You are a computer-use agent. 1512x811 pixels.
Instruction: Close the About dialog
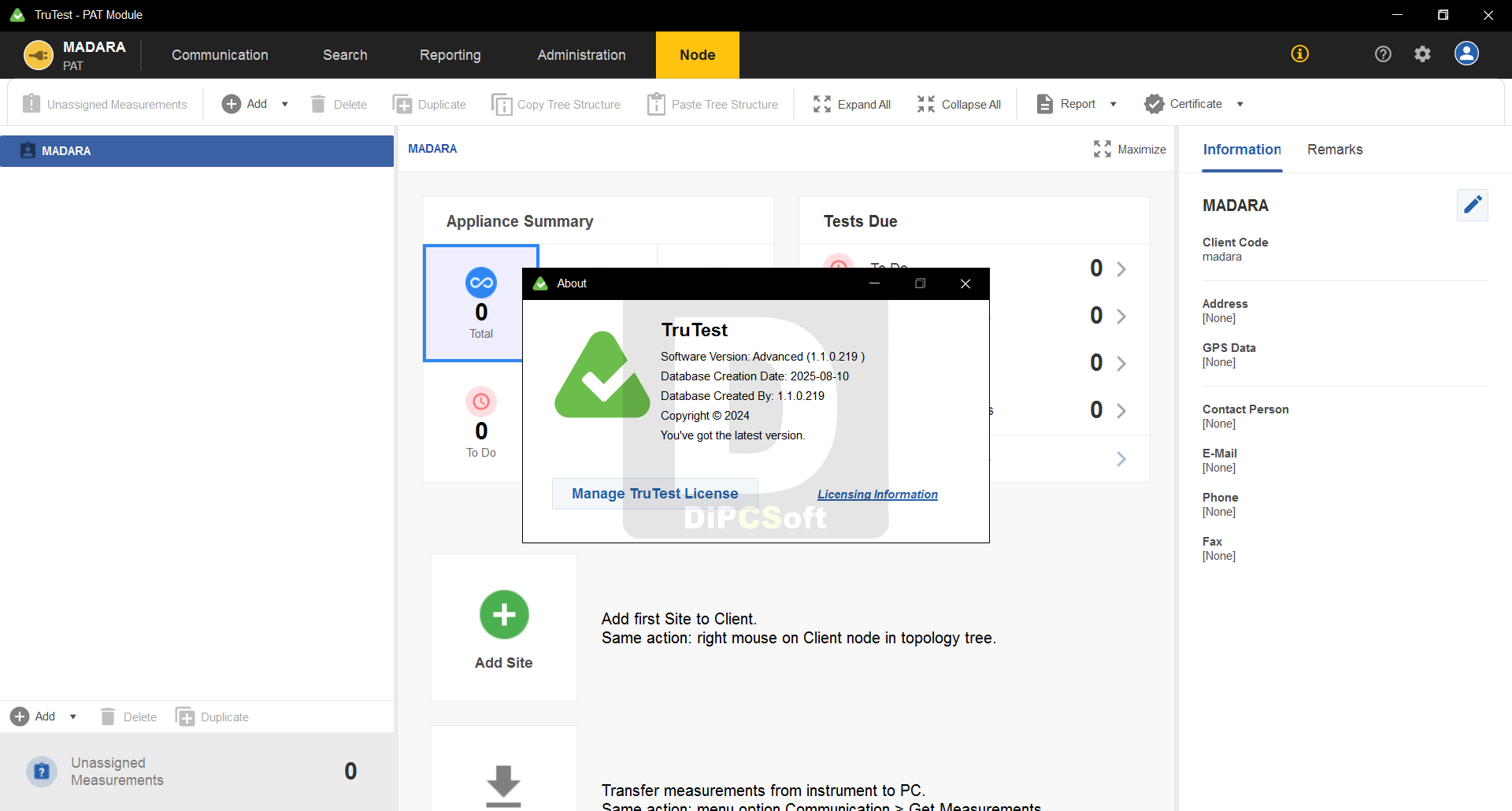coord(965,283)
